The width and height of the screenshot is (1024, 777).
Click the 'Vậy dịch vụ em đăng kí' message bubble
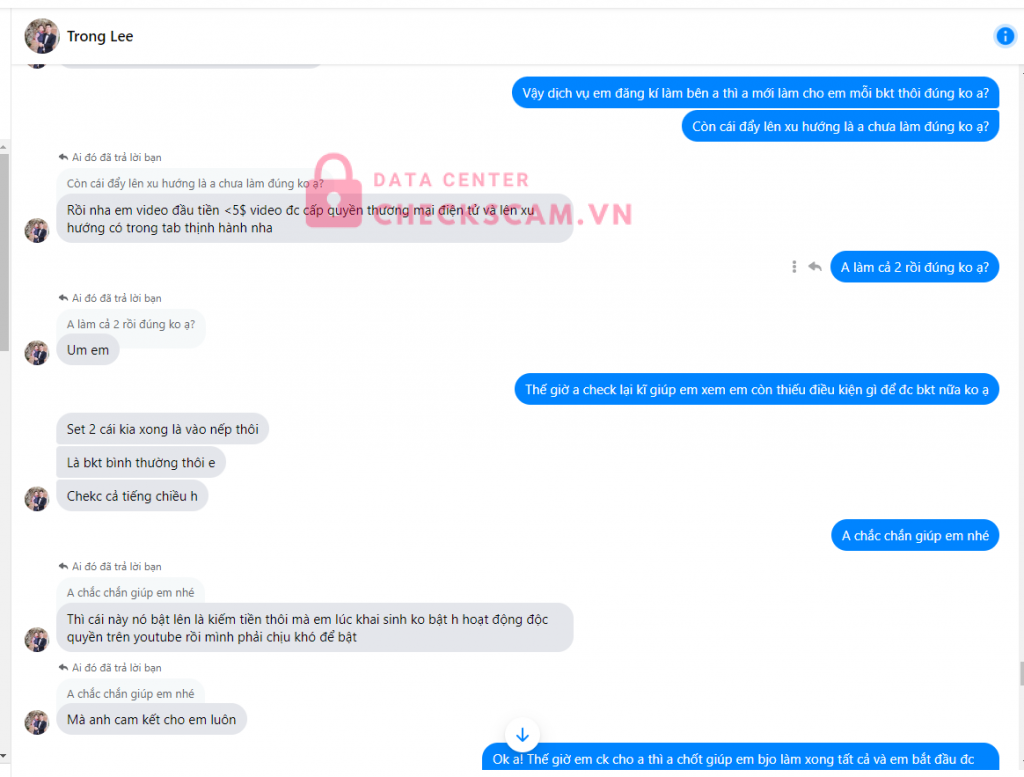tap(756, 93)
